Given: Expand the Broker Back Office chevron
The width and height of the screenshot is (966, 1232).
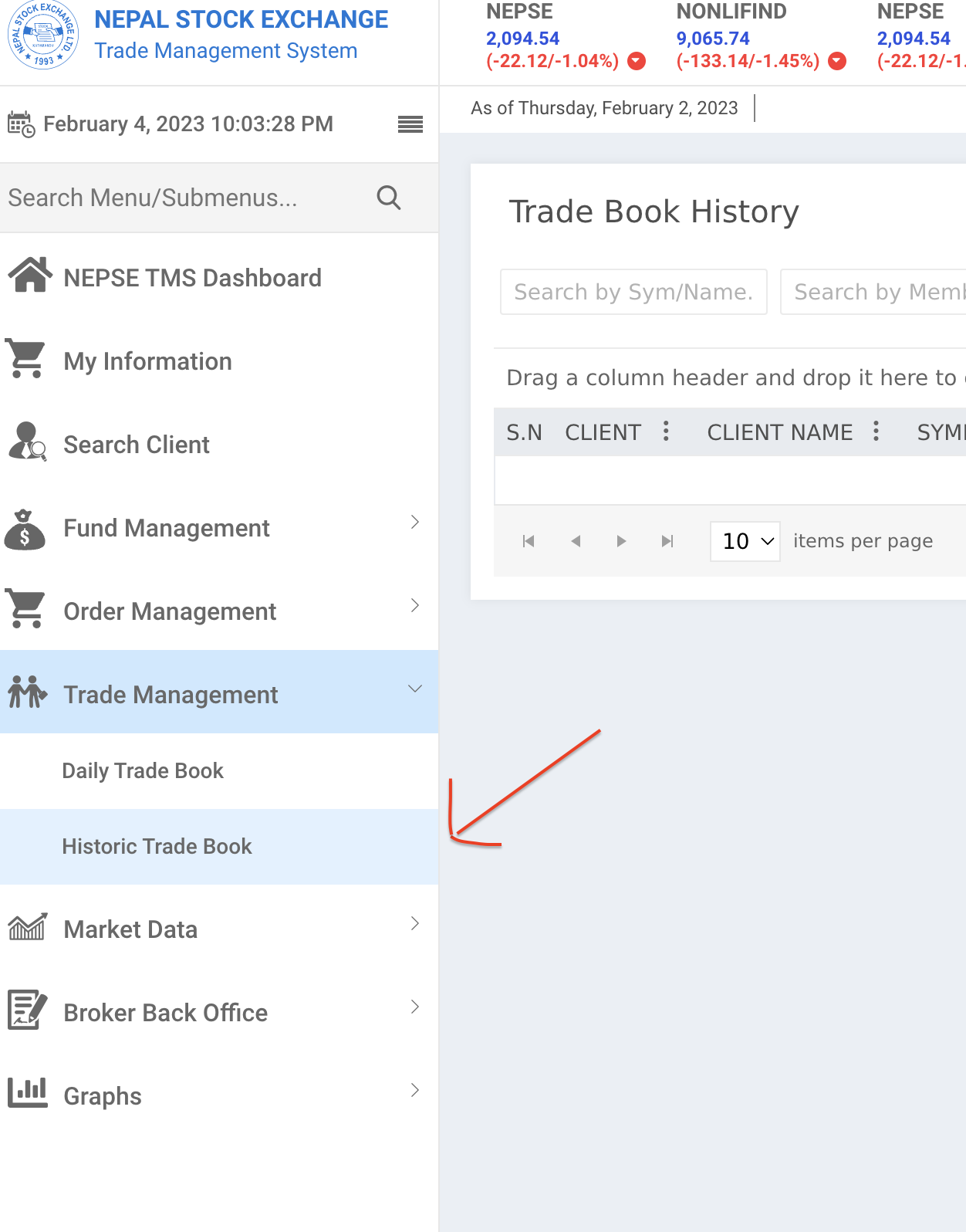Looking at the screenshot, I should pyautogui.click(x=415, y=1007).
